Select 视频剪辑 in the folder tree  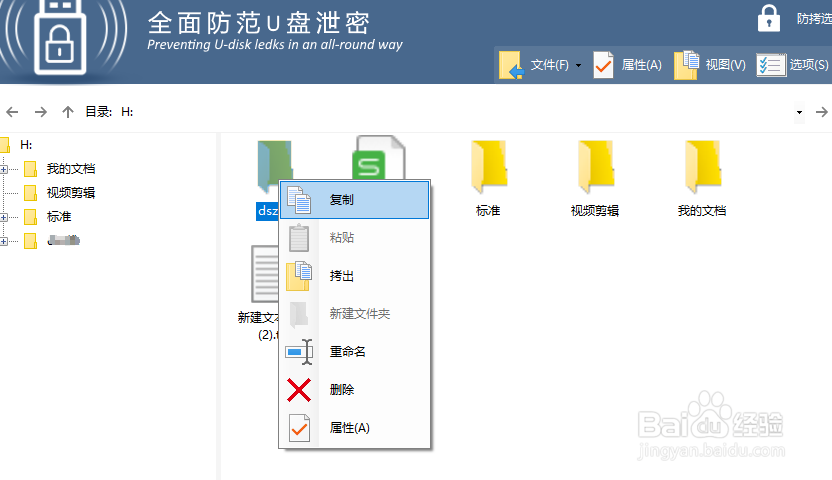tap(71, 193)
